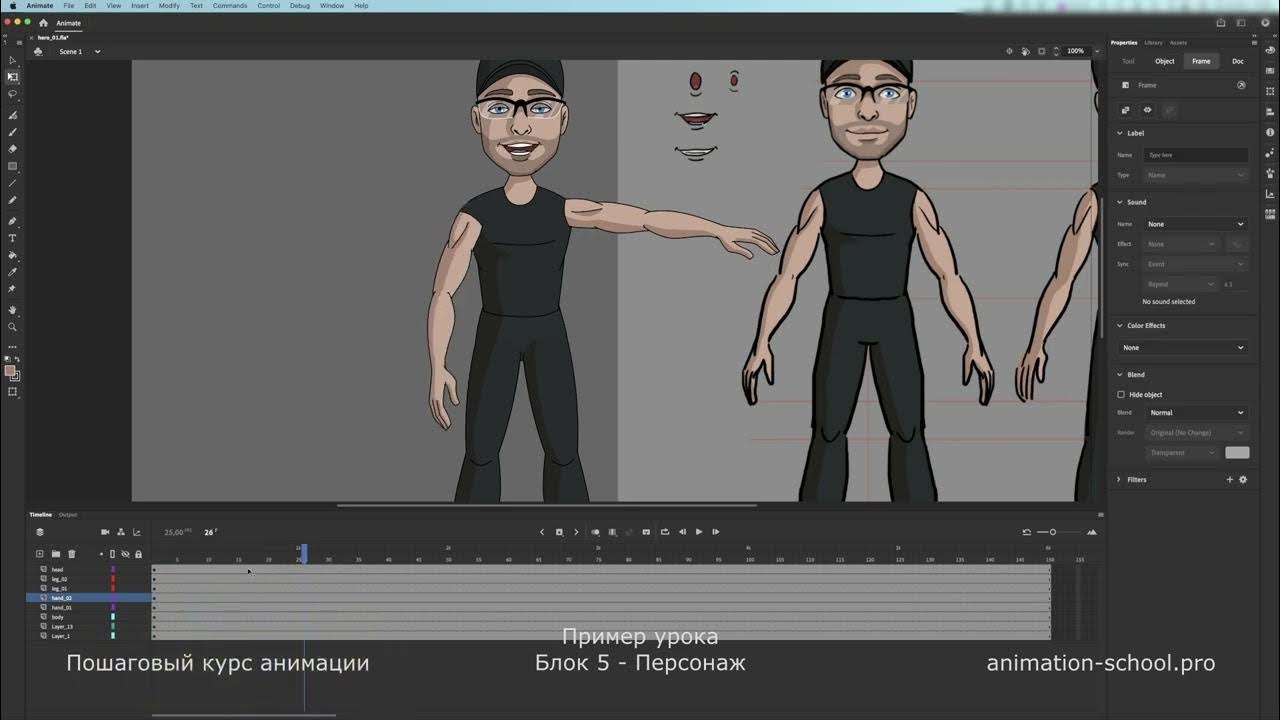Open the Filters options gear icon
Image resolution: width=1280 pixels, height=720 pixels.
click(x=1243, y=480)
